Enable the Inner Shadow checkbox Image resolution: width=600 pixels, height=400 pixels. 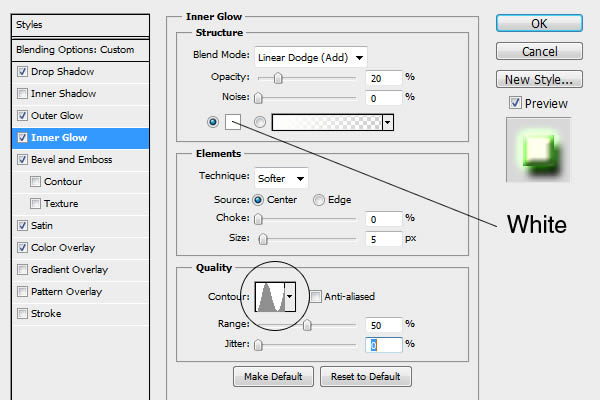[22, 93]
